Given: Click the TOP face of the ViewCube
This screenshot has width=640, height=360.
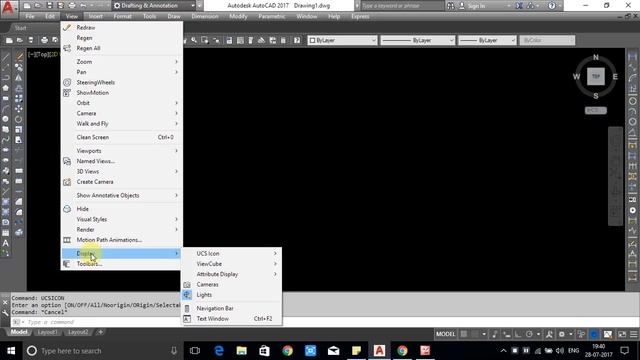Looking at the screenshot, I should click(596, 76).
